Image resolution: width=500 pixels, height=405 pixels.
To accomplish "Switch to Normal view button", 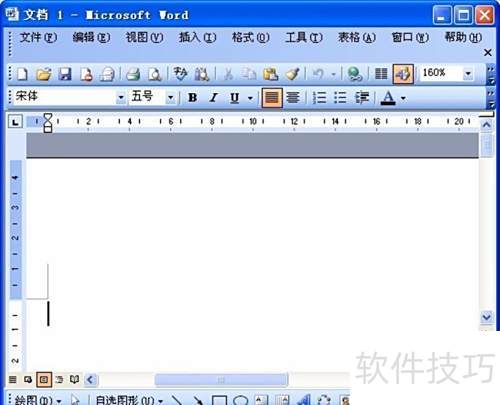I will tap(13, 379).
